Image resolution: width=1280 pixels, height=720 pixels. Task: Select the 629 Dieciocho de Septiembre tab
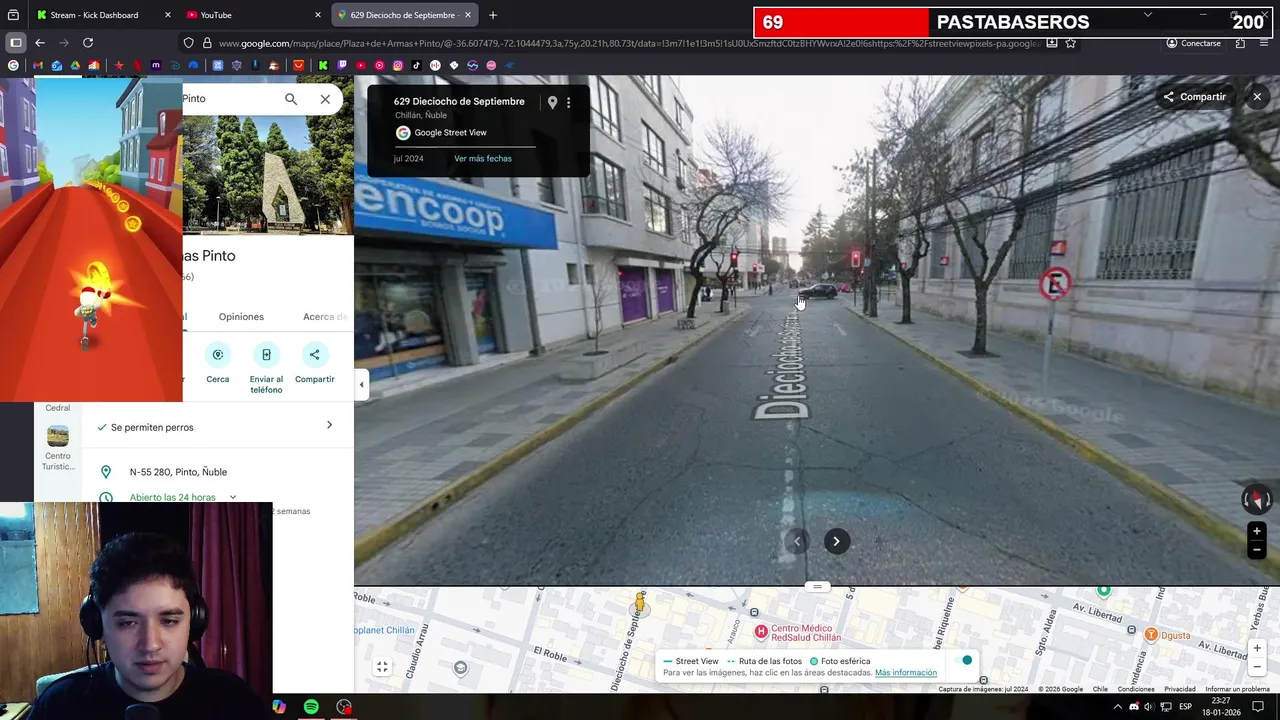coord(405,15)
